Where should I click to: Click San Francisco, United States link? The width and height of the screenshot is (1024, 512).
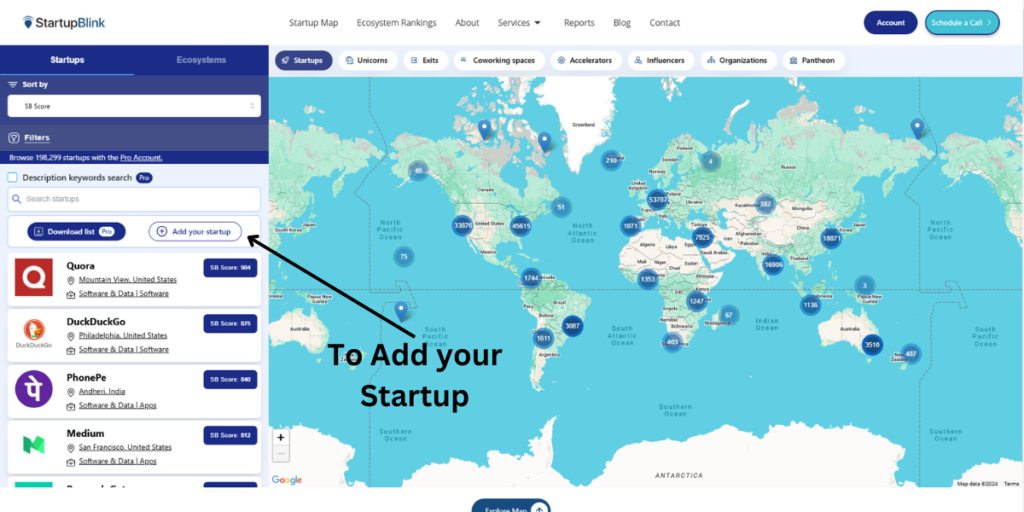coord(125,447)
